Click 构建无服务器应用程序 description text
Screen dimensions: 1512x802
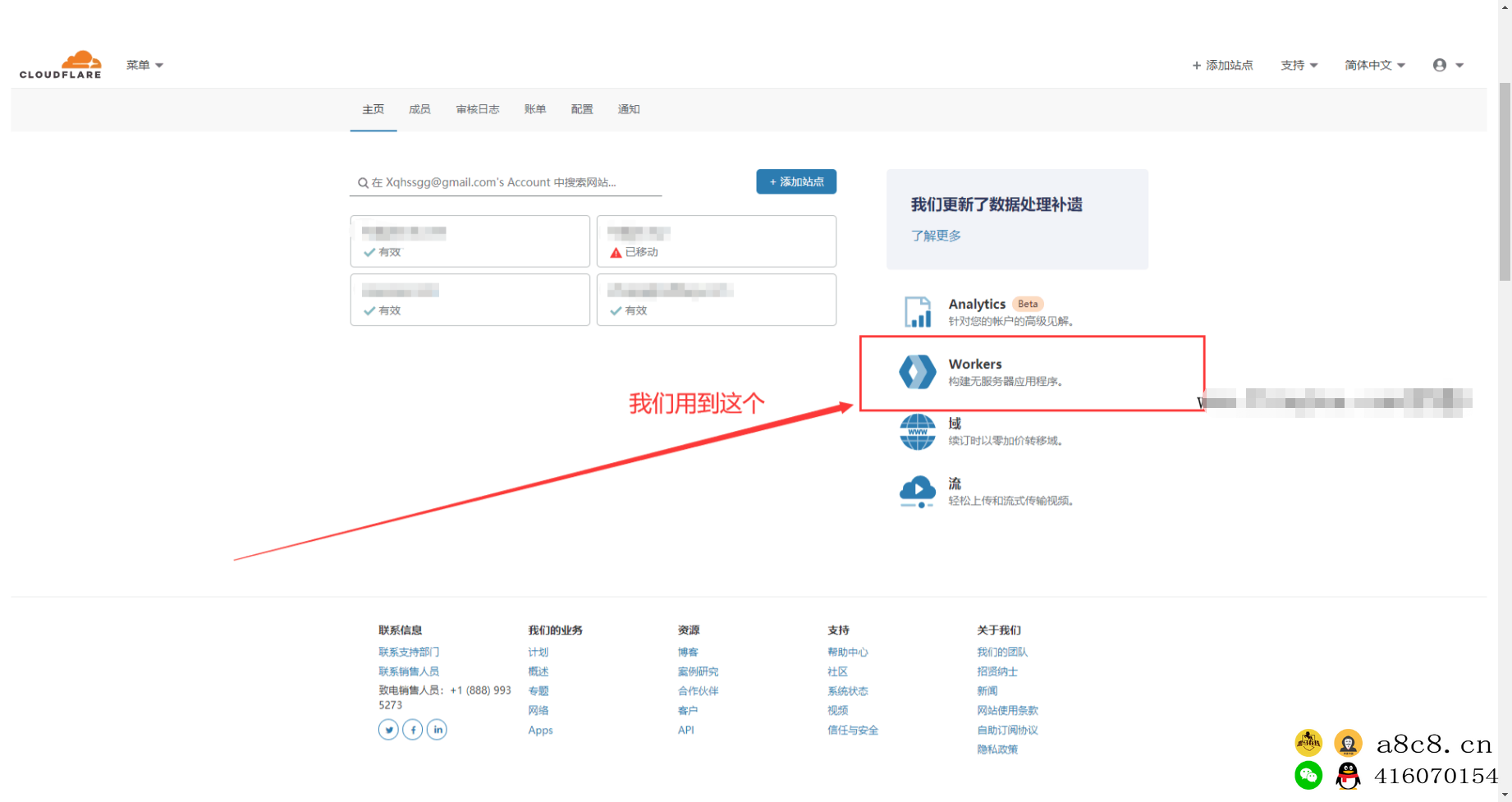[1006, 381]
